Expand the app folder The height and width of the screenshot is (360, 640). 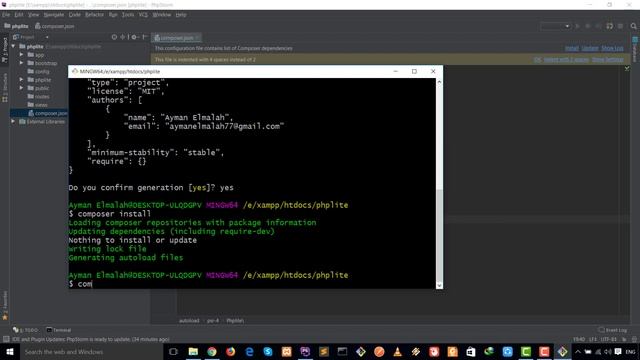pos(21,55)
